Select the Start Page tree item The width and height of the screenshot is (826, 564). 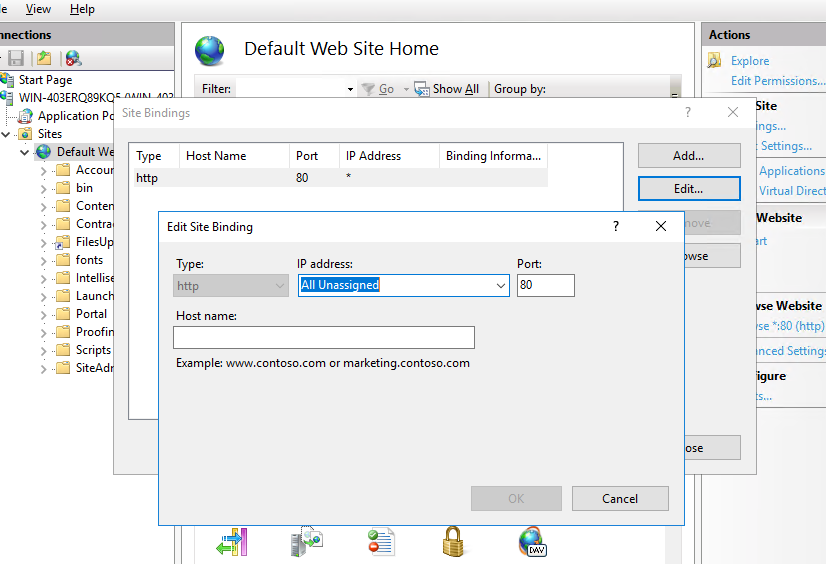[x=45, y=80]
